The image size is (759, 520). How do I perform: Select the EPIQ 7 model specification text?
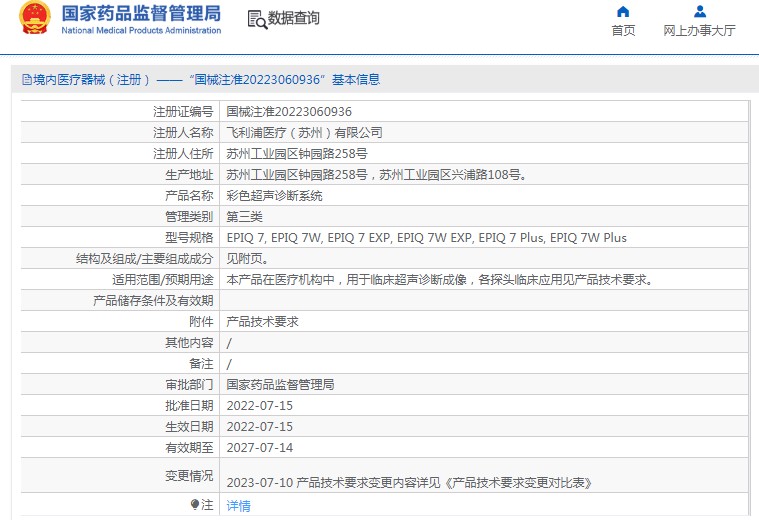pos(426,238)
